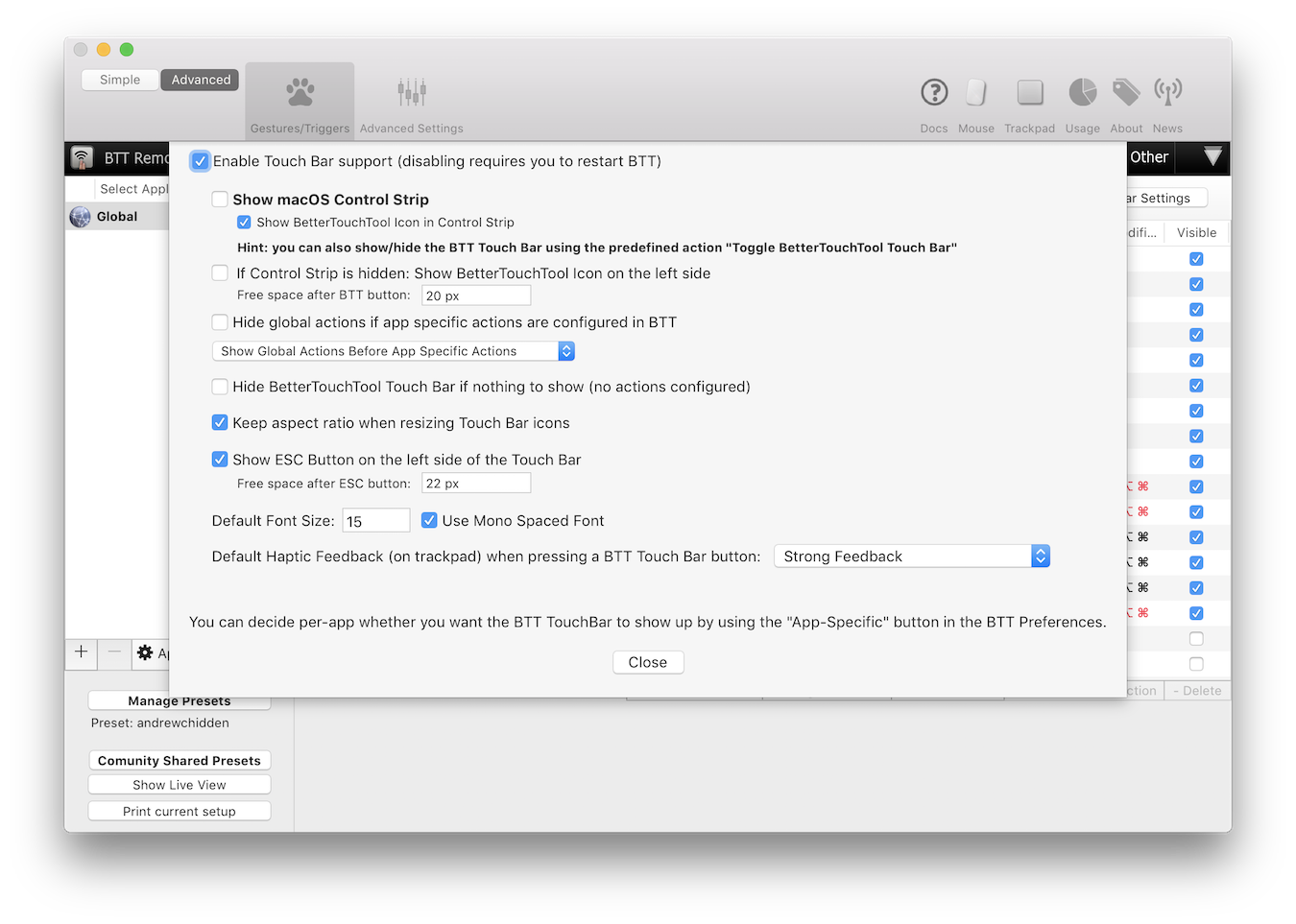
Task: Click the BTT Remote icon
Action: [83, 157]
